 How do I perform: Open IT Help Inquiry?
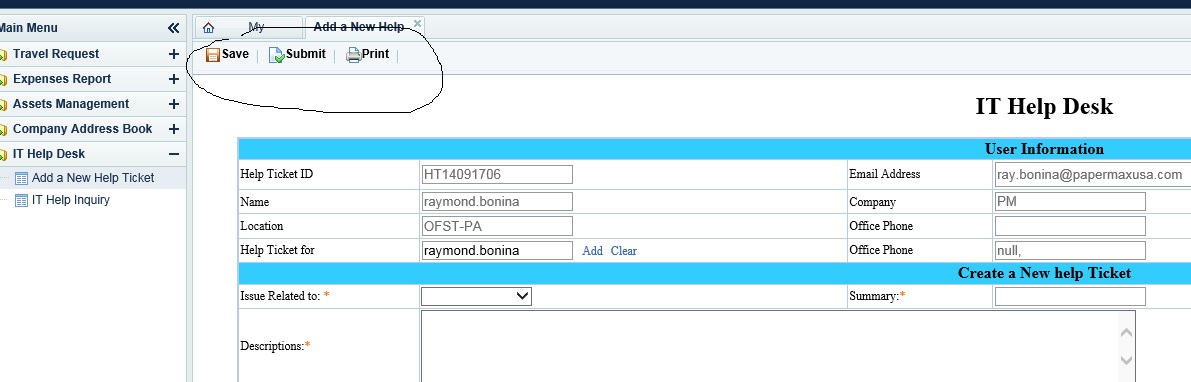click(71, 200)
